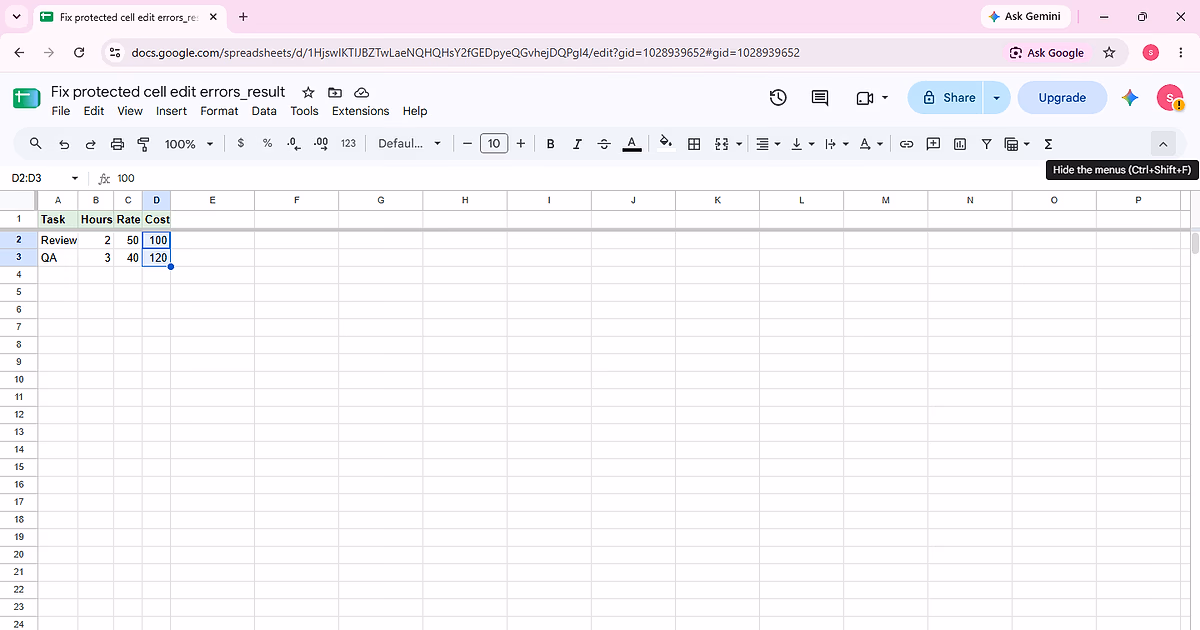1200x630 pixels.
Task: Select the cell containing Review
Action: click(x=58, y=240)
